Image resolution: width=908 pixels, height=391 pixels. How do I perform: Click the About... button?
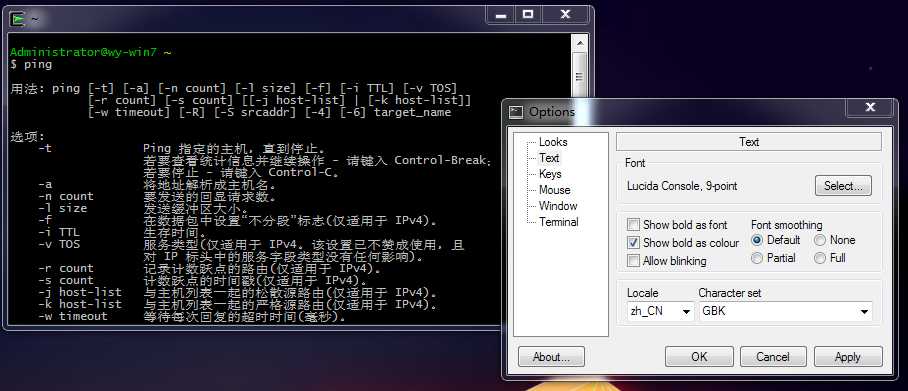pos(551,357)
